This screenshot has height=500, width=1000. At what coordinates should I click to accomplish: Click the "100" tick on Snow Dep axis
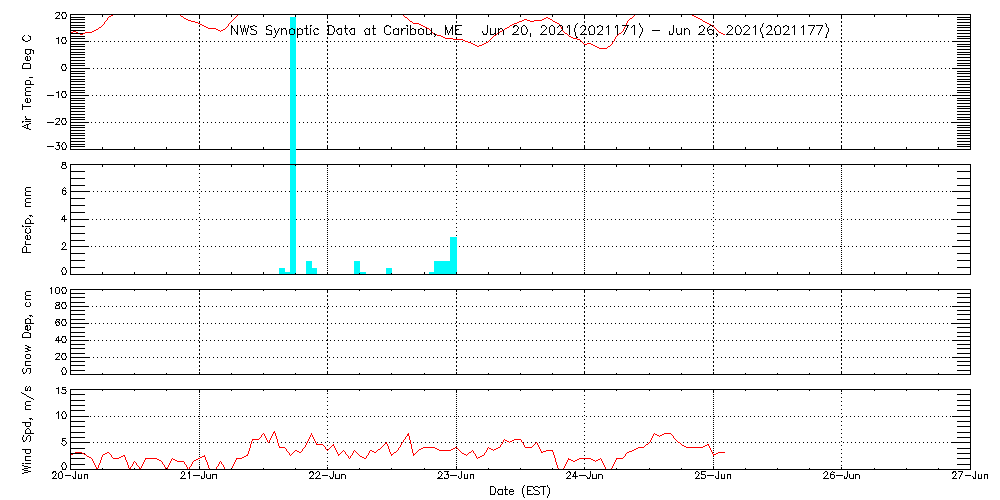[x=57, y=293]
